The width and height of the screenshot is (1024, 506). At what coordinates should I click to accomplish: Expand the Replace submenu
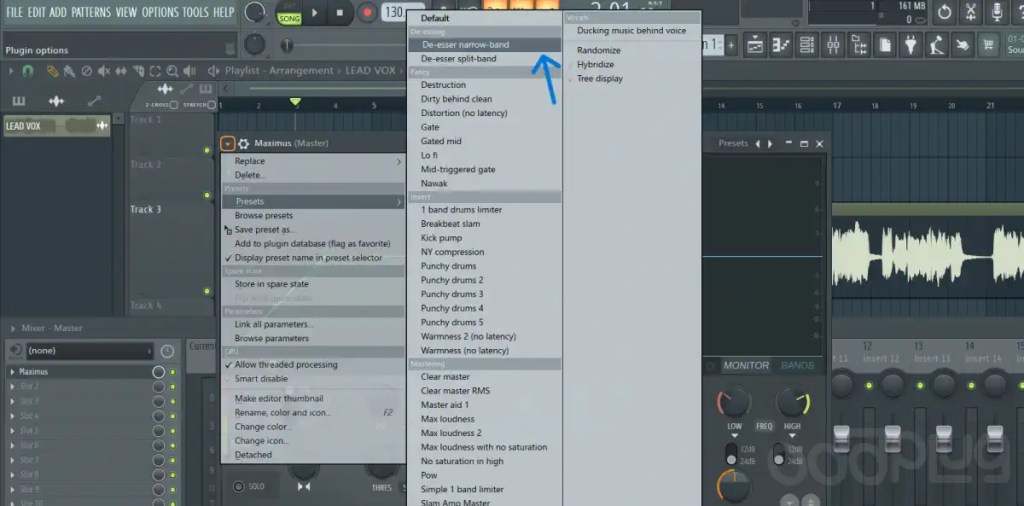coord(313,161)
